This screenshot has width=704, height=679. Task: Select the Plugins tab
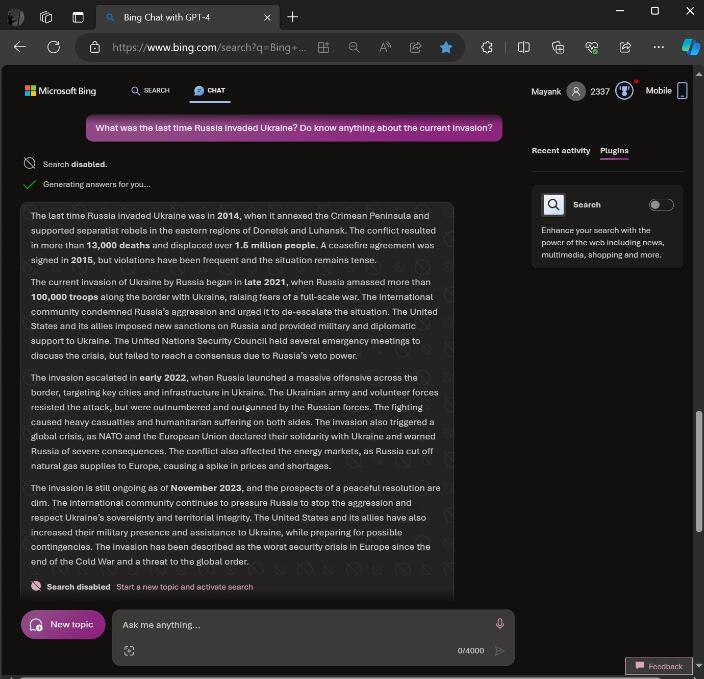[x=614, y=150]
